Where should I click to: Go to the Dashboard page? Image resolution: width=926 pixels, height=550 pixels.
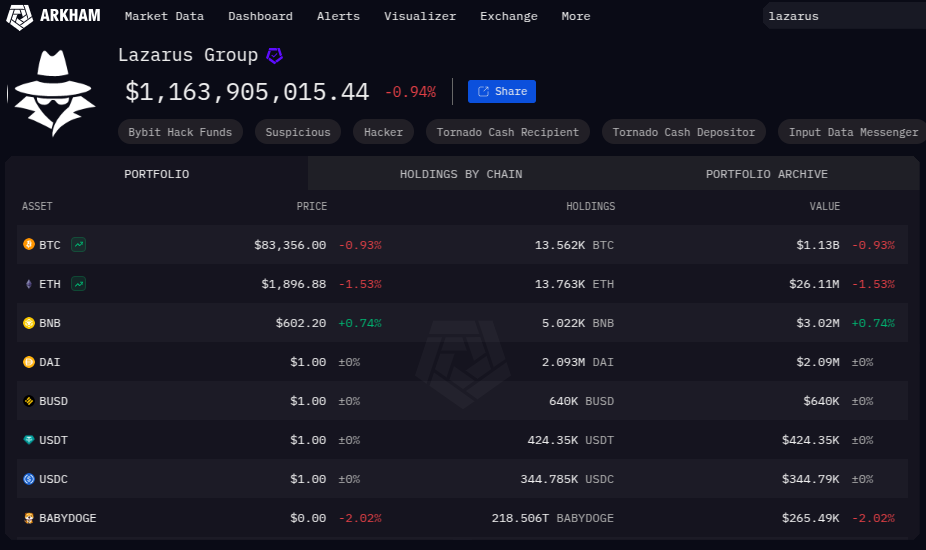[x=260, y=16]
